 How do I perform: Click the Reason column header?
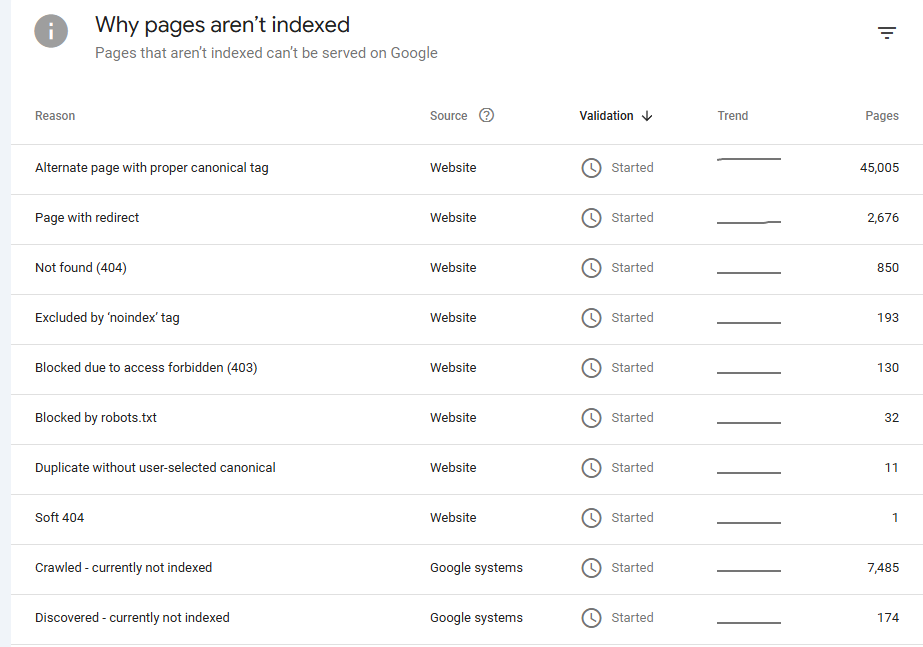(x=55, y=116)
